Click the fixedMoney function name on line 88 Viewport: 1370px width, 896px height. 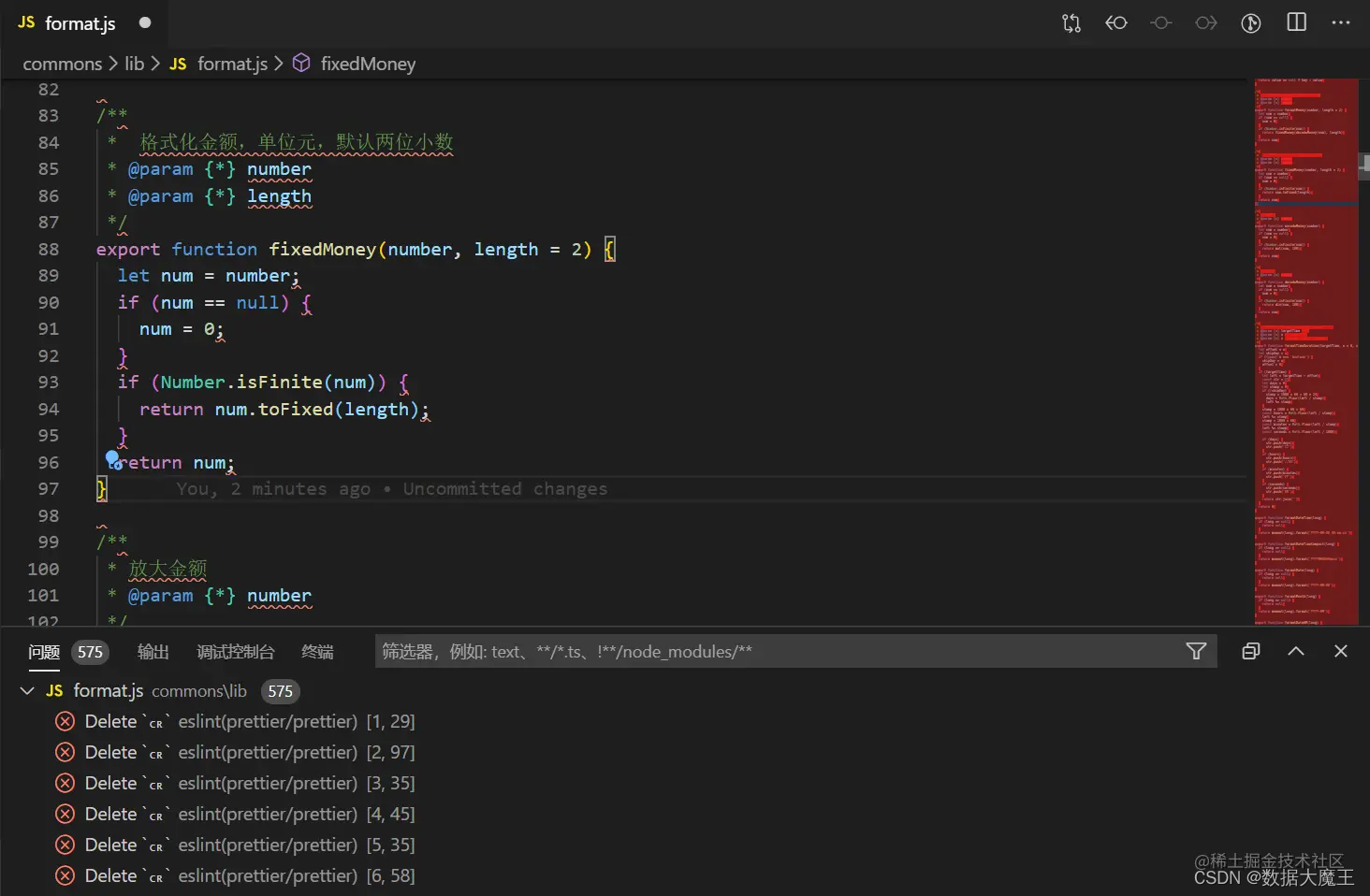point(322,249)
